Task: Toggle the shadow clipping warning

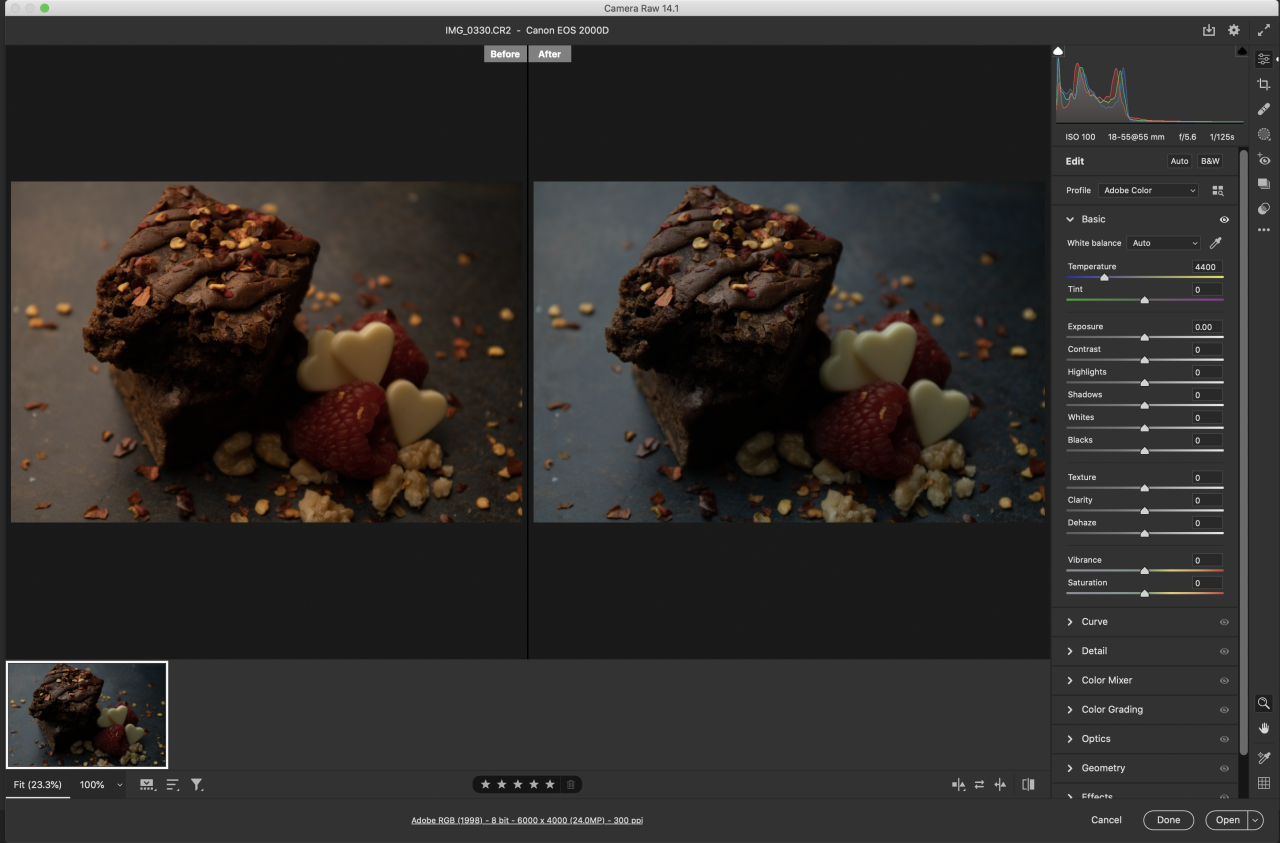Action: (1058, 51)
